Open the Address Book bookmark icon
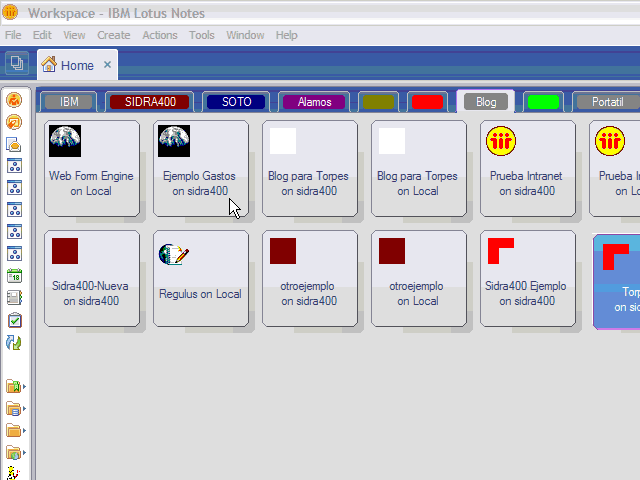This screenshot has width=640, height=480. [14, 298]
